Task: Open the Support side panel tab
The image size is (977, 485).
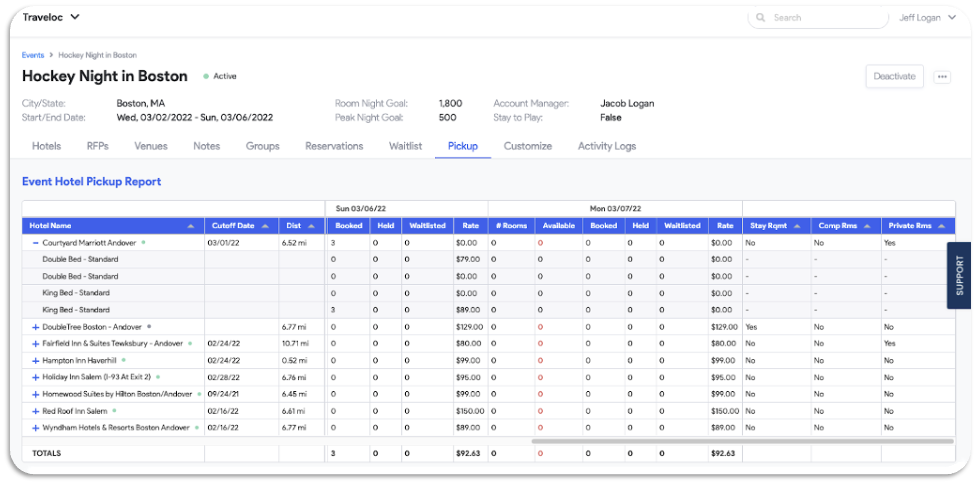Action: [x=958, y=275]
